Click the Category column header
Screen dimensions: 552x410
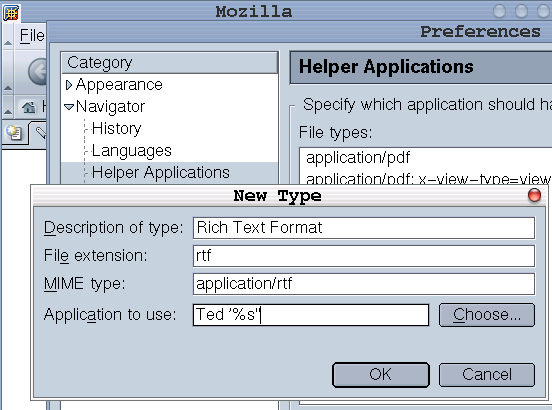pyautogui.click(x=170, y=63)
